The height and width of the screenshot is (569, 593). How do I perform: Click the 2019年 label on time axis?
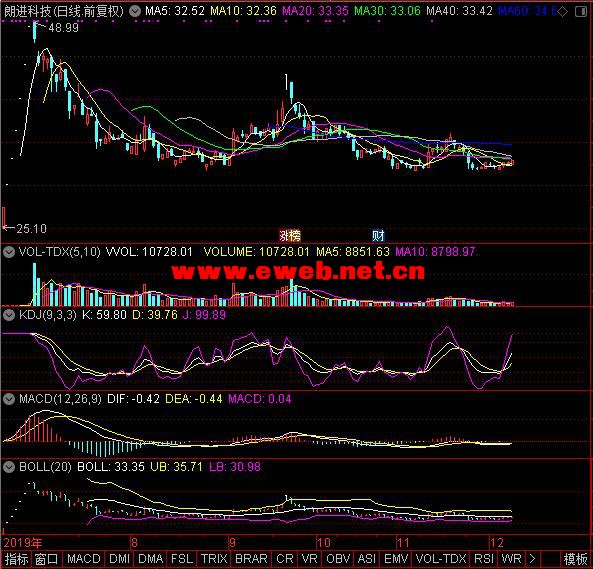pos(23,543)
